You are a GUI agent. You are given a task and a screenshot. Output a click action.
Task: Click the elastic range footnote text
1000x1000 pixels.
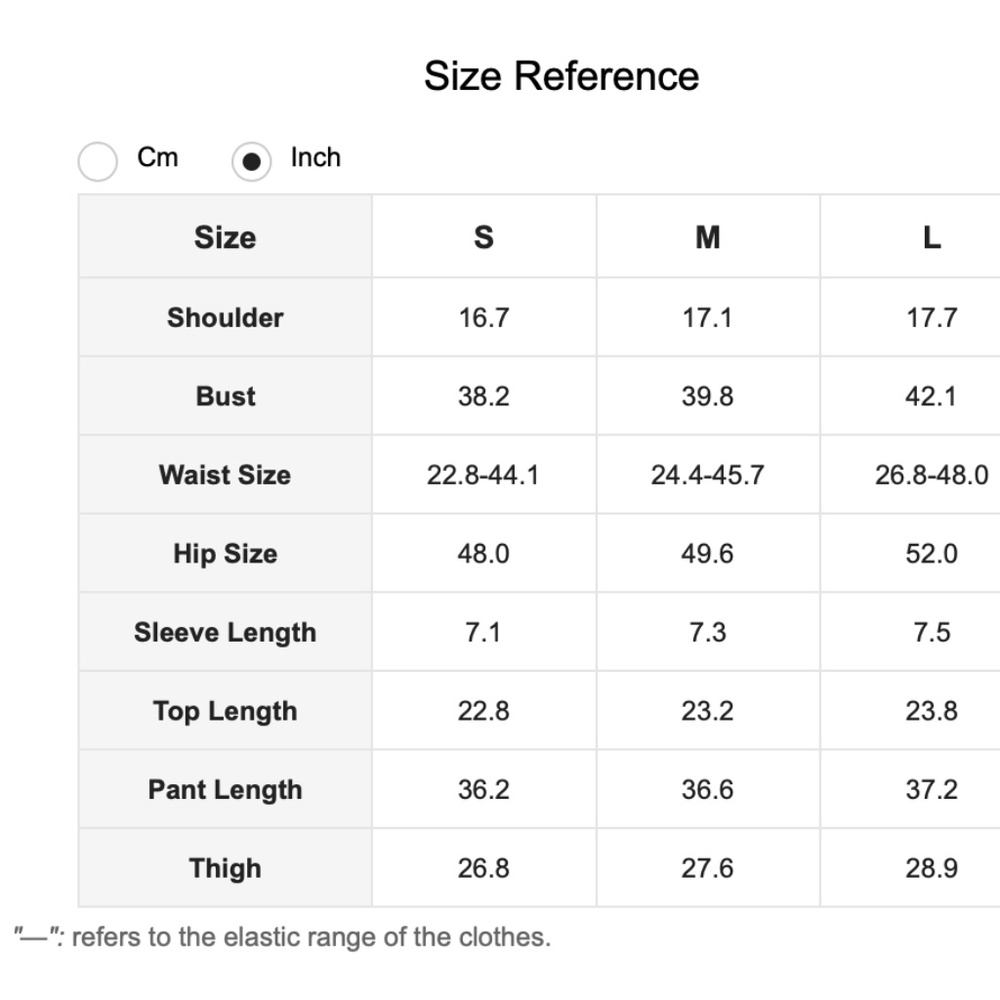(x=282, y=938)
